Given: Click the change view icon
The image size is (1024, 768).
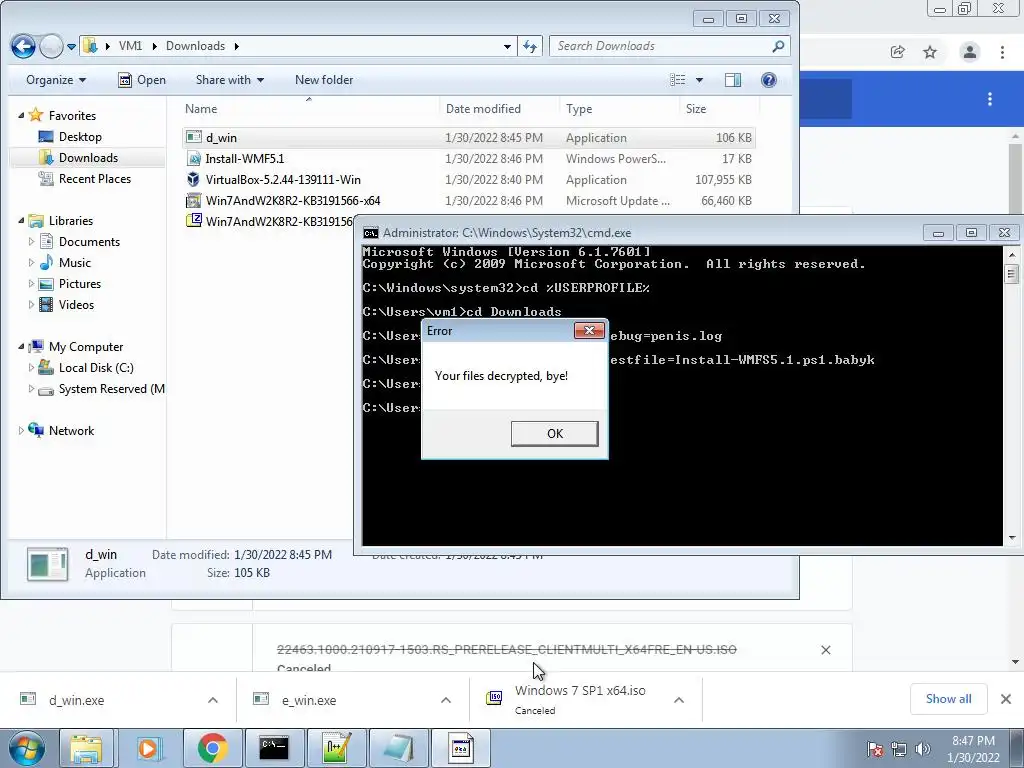Looking at the screenshot, I should tap(678, 80).
